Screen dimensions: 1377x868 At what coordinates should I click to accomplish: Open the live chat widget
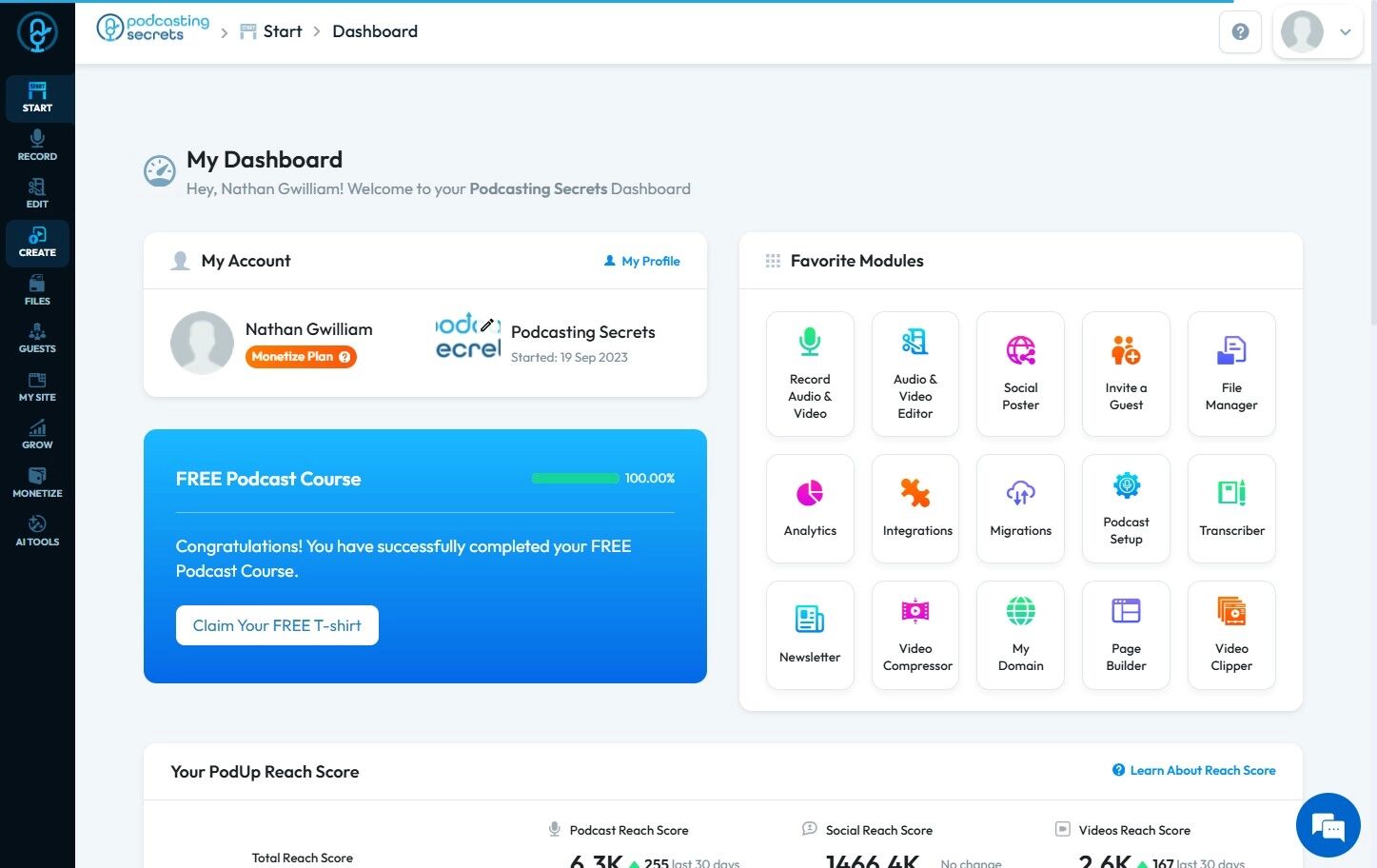[1328, 825]
